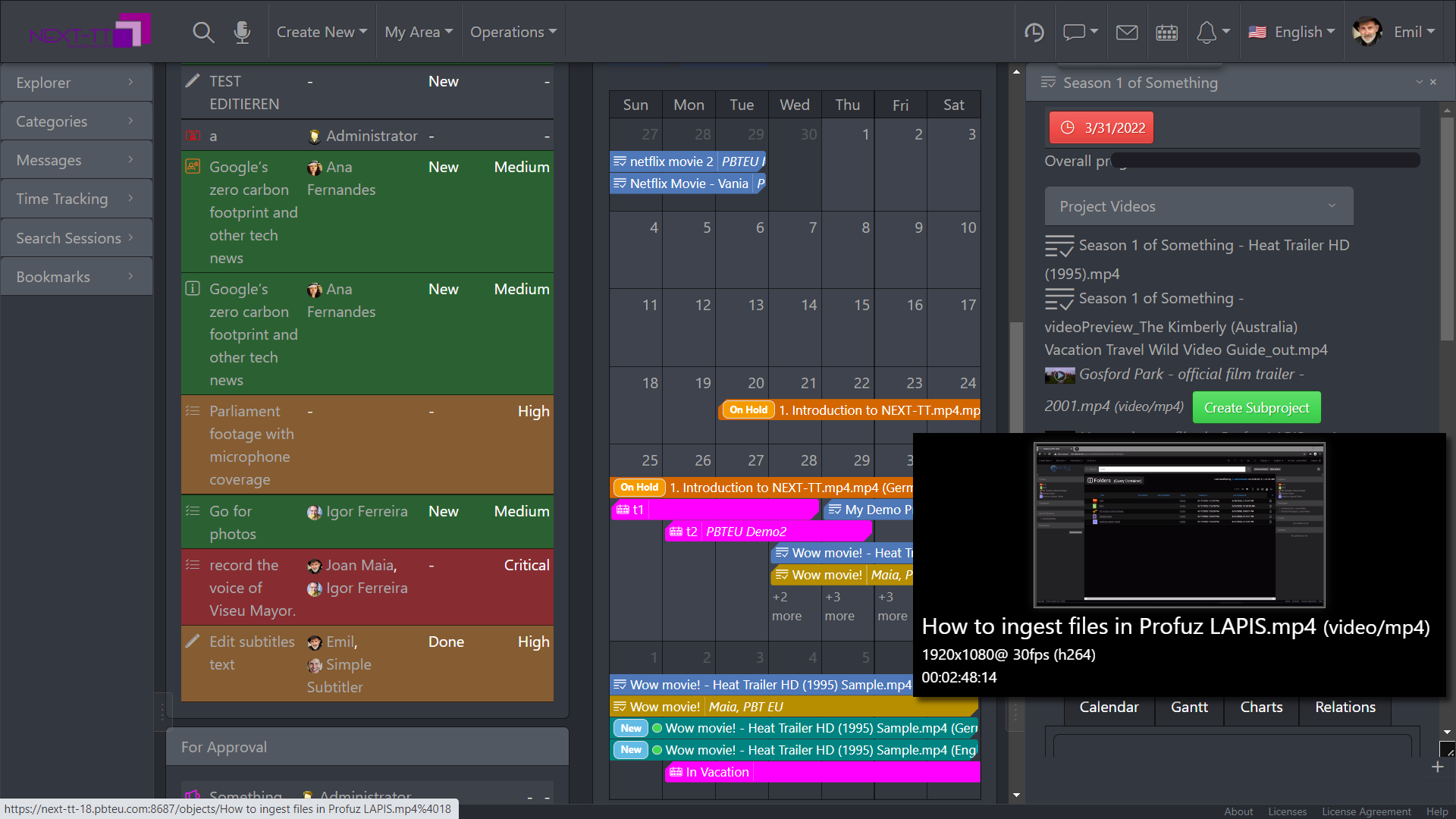Open the Operations menu

pos(513,32)
